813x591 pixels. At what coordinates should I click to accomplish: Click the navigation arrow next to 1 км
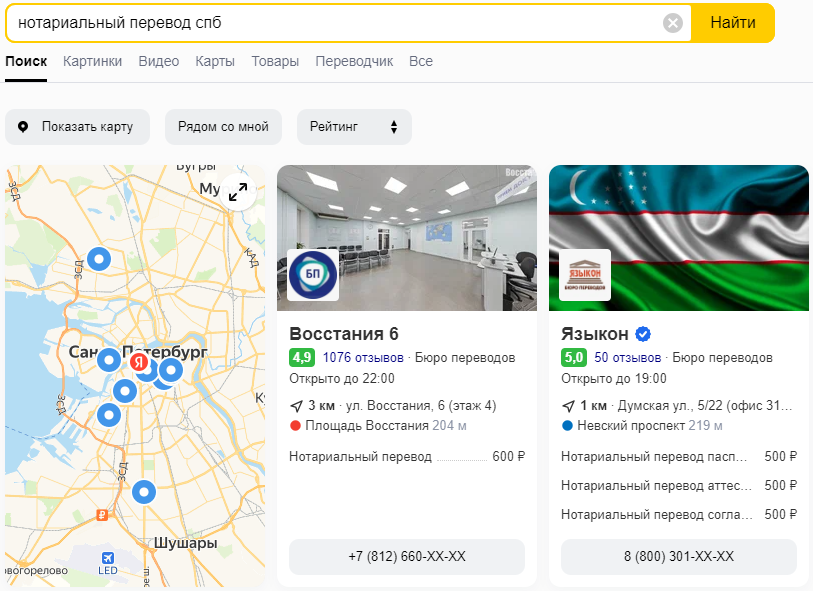point(568,406)
